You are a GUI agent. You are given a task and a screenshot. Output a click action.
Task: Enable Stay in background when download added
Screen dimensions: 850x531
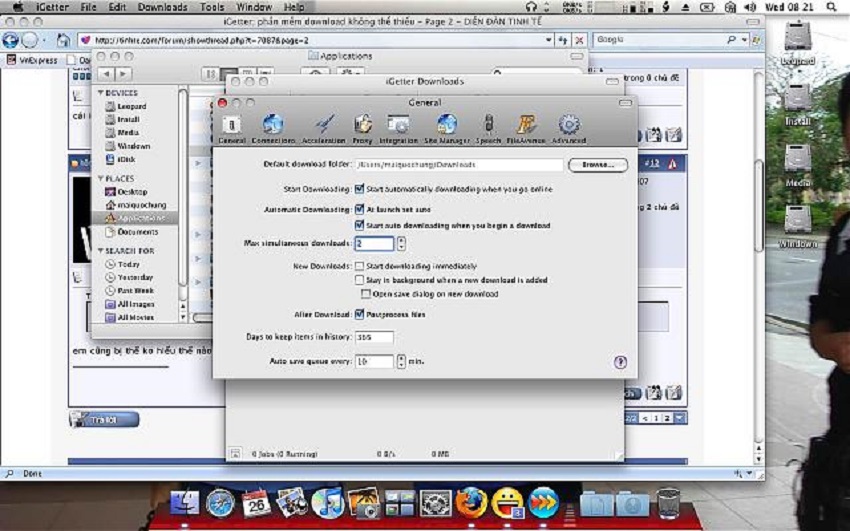(x=359, y=280)
